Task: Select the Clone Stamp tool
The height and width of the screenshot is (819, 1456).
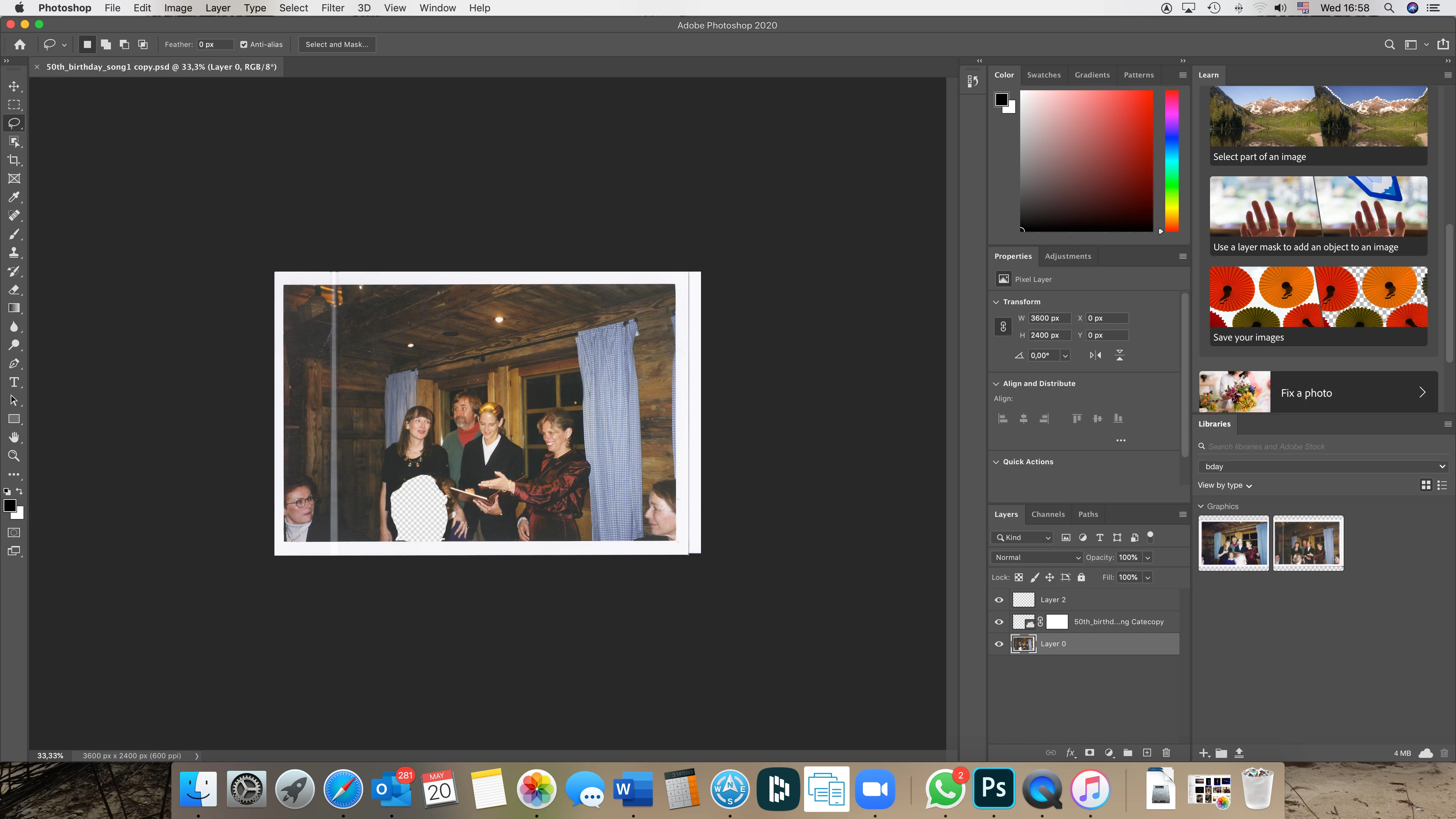Action: pyautogui.click(x=14, y=253)
